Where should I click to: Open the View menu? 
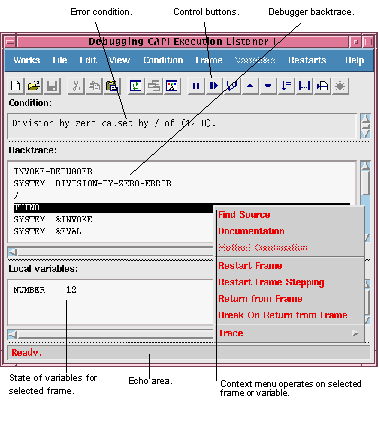pos(119,60)
